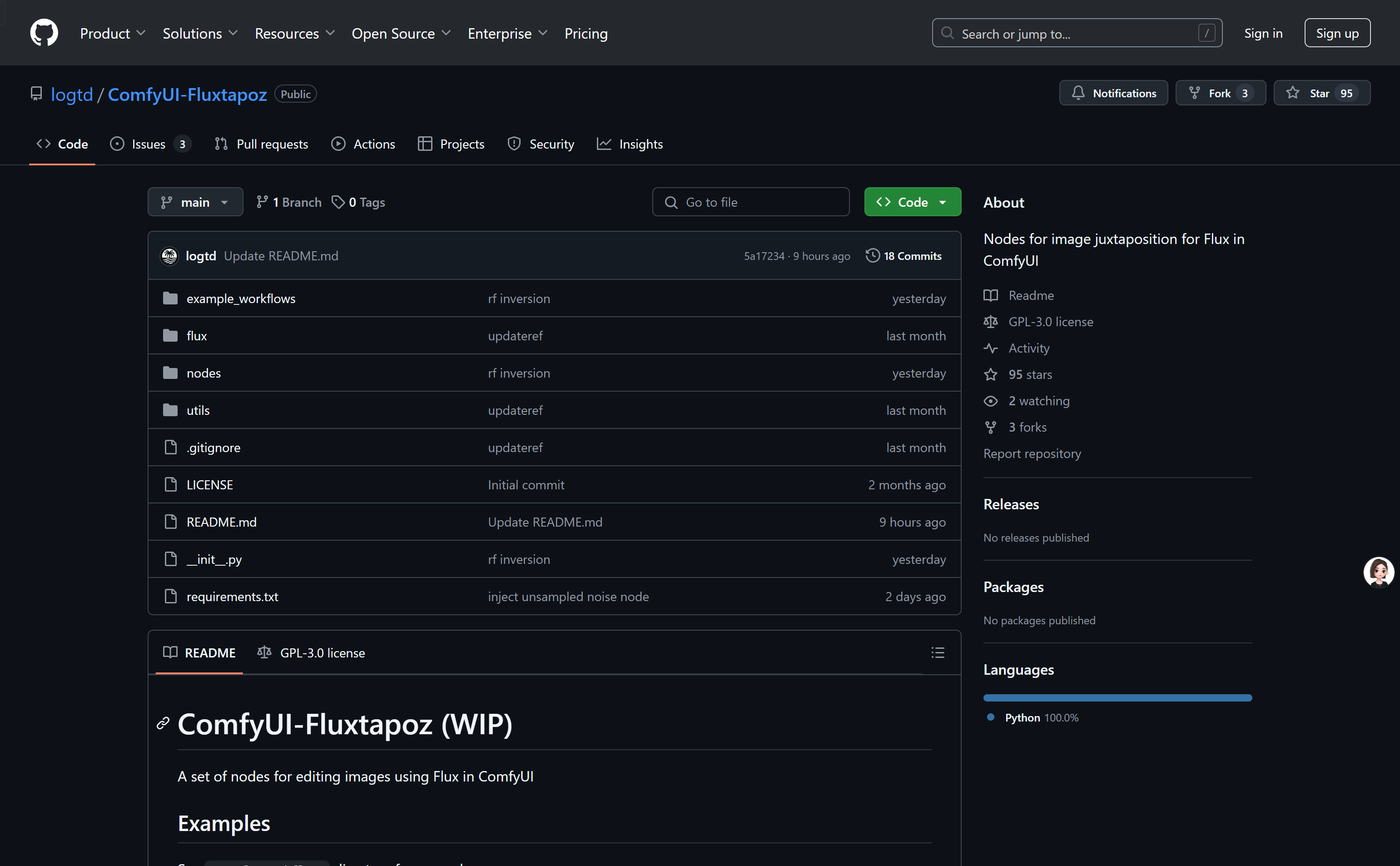The width and height of the screenshot is (1400, 866).
Task: Open the 'Initial commit' message link
Action: (x=526, y=484)
